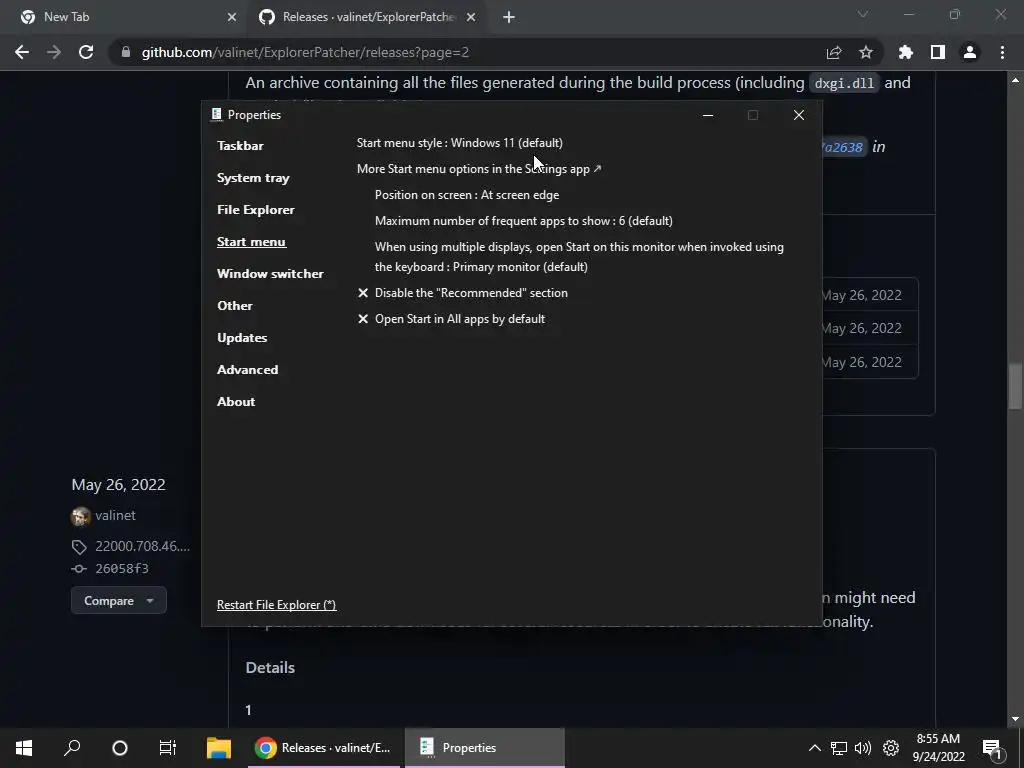Close the Releases ExplorerPatcher tab
1024x768 pixels.
(471, 17)
